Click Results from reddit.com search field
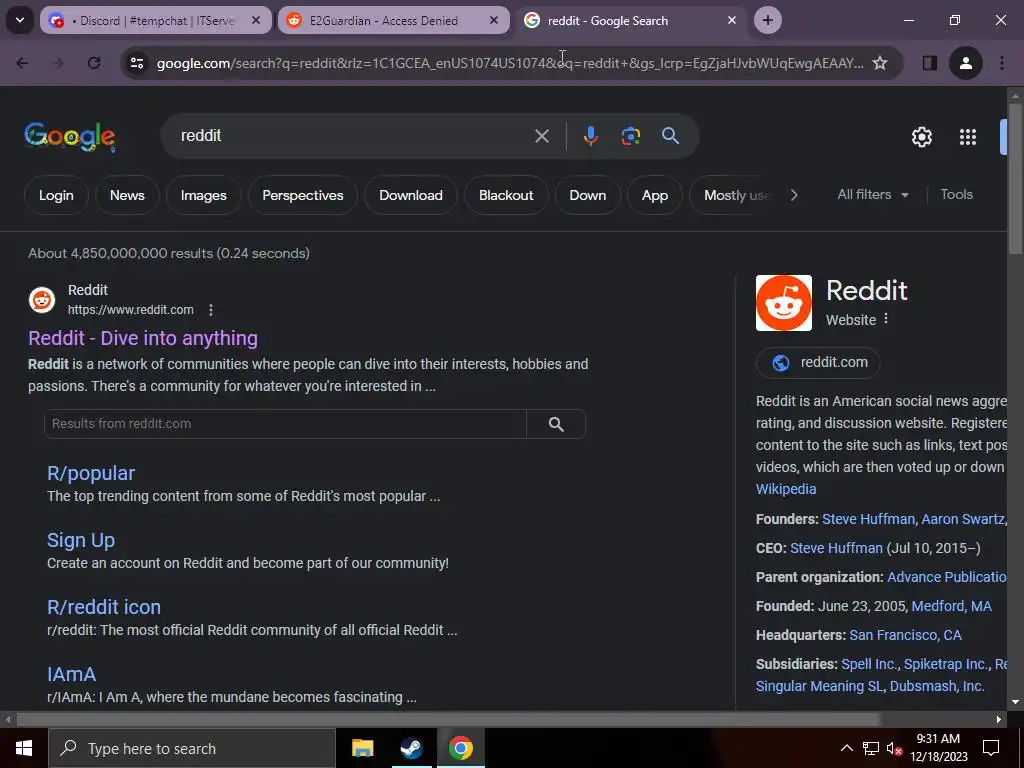 (x=285, y=424)
